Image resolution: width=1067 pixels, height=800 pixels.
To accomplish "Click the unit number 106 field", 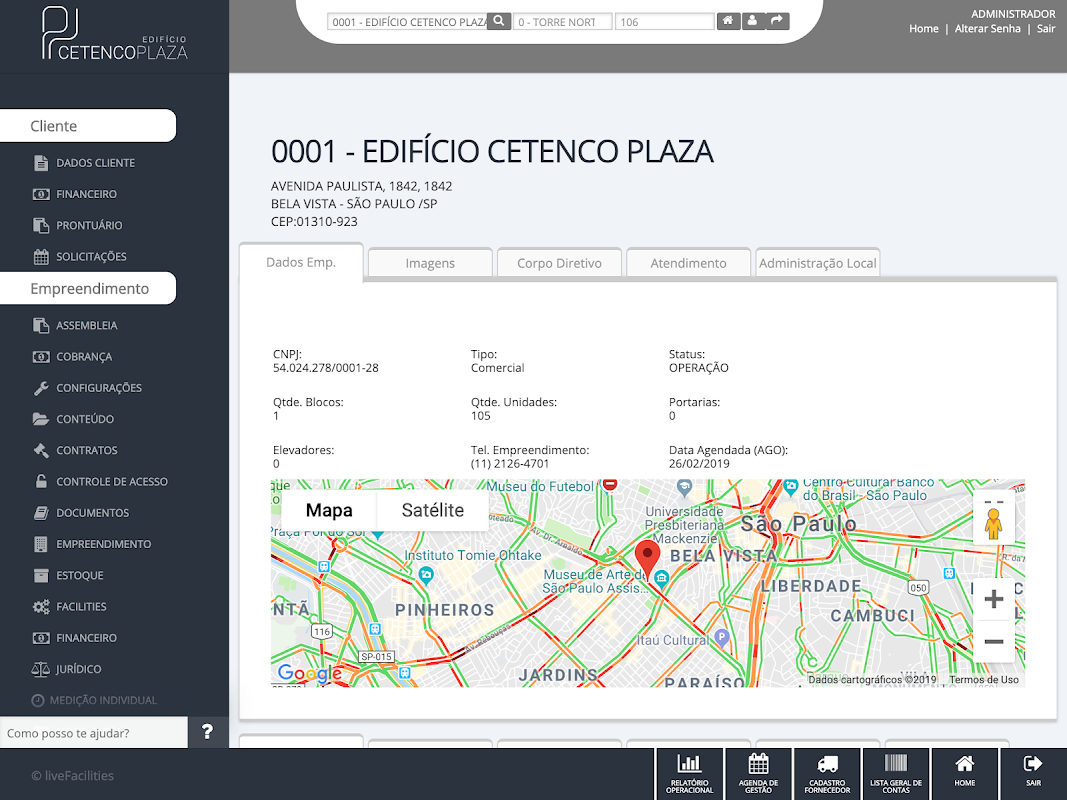I will tap(664, 22).
